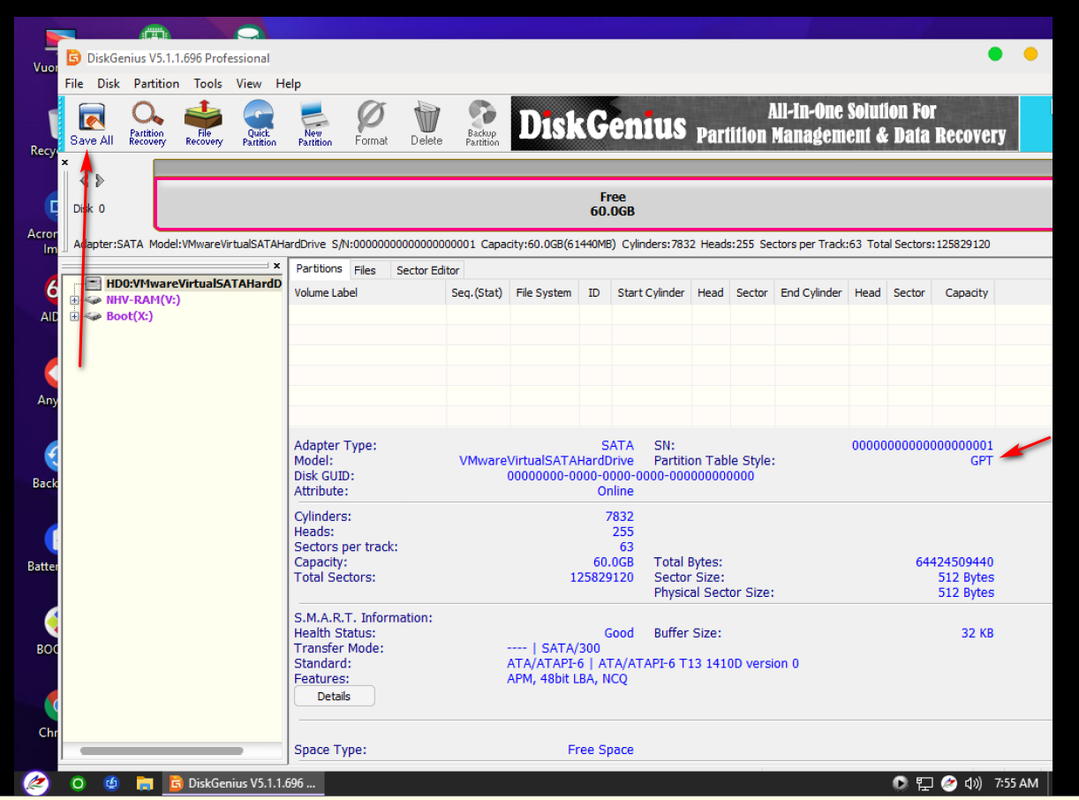
Task: Click the Delete trash can icon
Action: [x=427, y=124]
